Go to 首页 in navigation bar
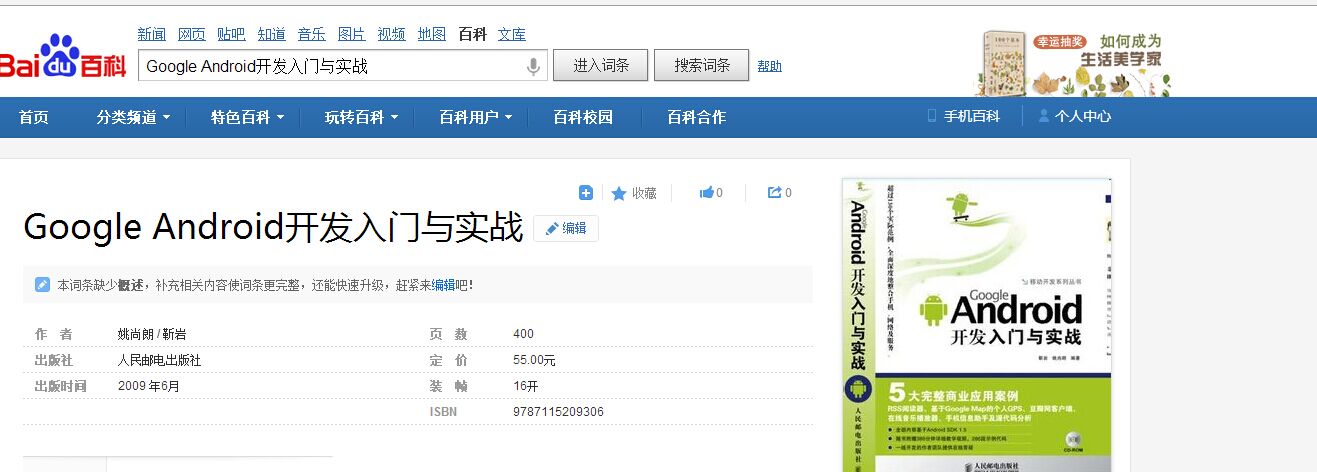The height and width of the screenshot is (472, 1317). click(34, 117)
